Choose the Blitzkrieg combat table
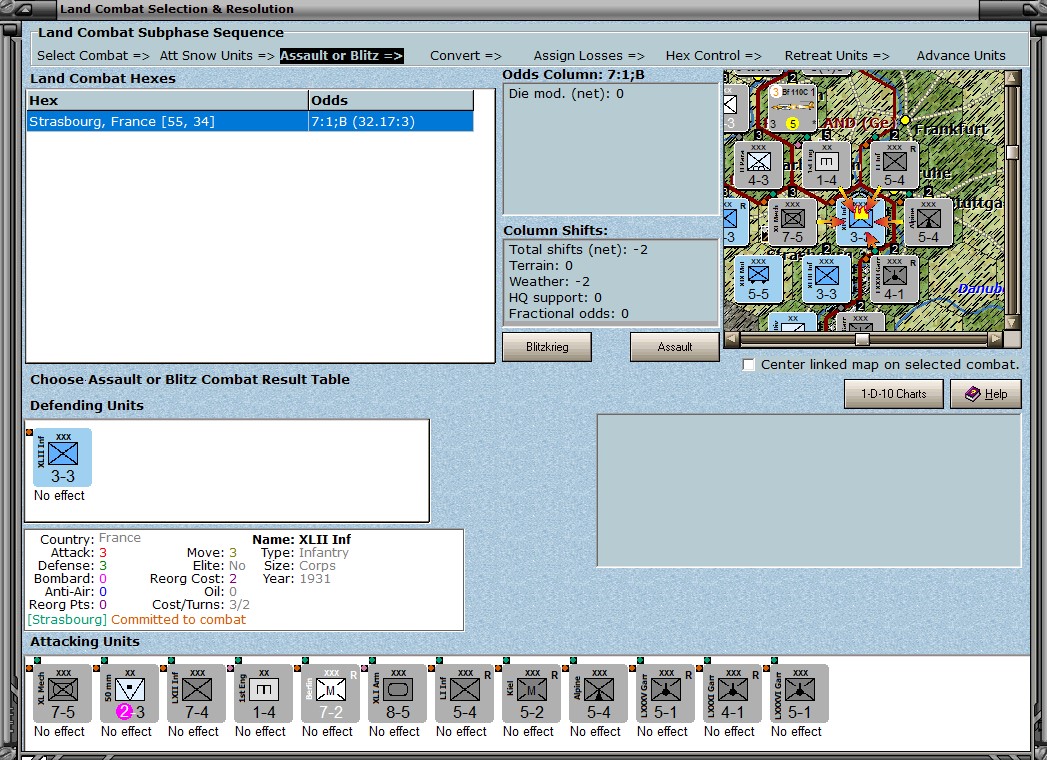 coord(547,347)
